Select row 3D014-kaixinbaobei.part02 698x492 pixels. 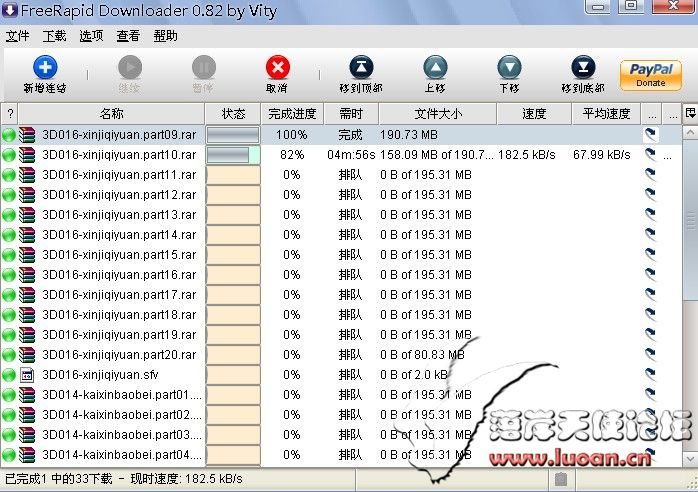click(341, 415)
